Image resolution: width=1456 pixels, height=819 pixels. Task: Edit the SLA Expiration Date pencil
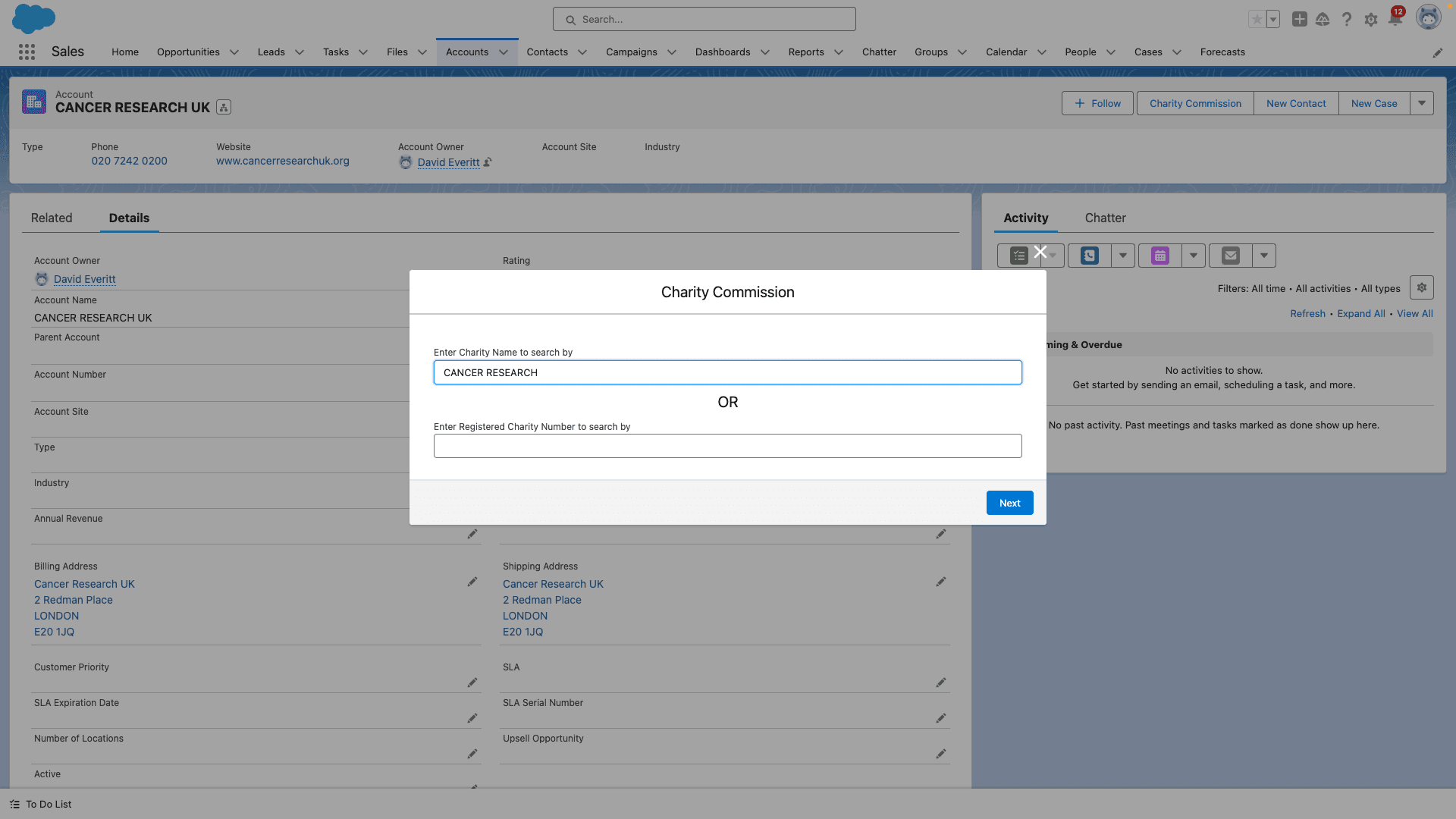(472, 718)
